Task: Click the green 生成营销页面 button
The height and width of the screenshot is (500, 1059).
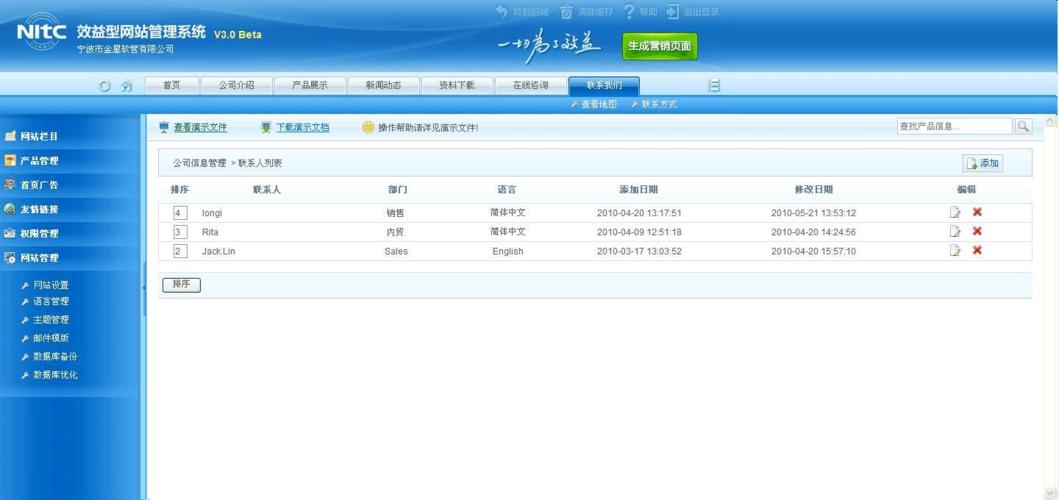Action: (x=660, y=46)
